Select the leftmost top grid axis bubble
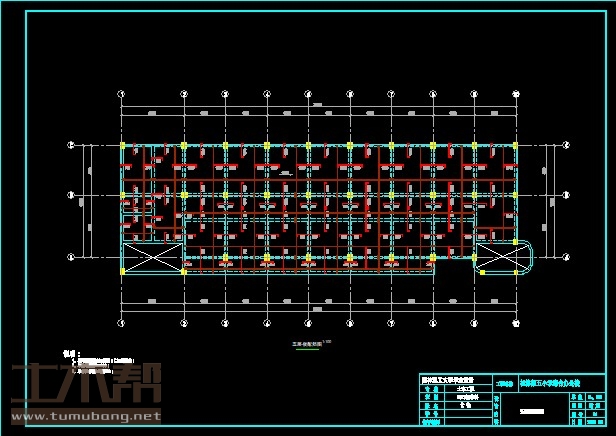This screenshot has width=616, height=436. [122, 93]
